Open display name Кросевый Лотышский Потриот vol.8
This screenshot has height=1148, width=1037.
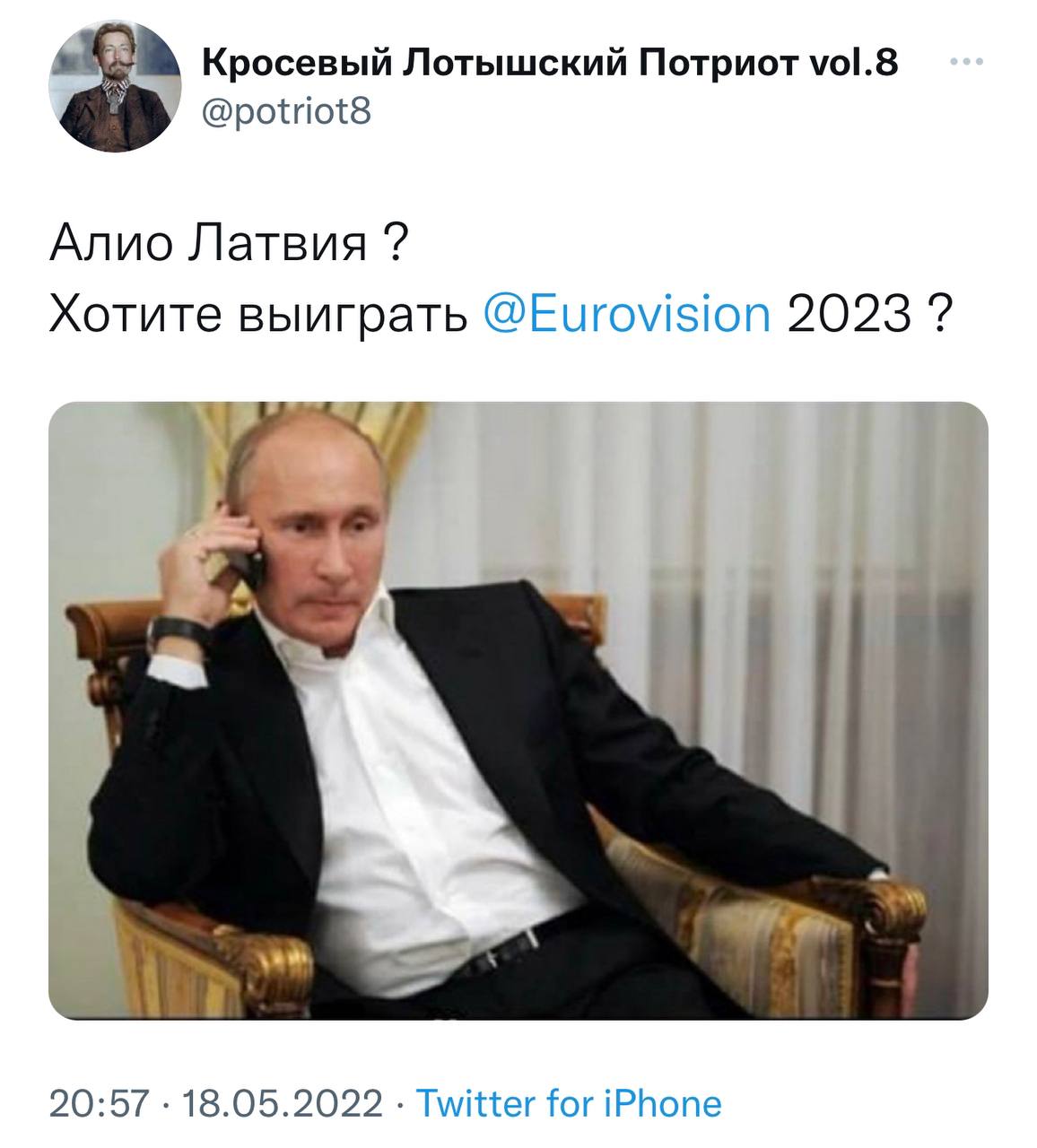pos(551,63)
